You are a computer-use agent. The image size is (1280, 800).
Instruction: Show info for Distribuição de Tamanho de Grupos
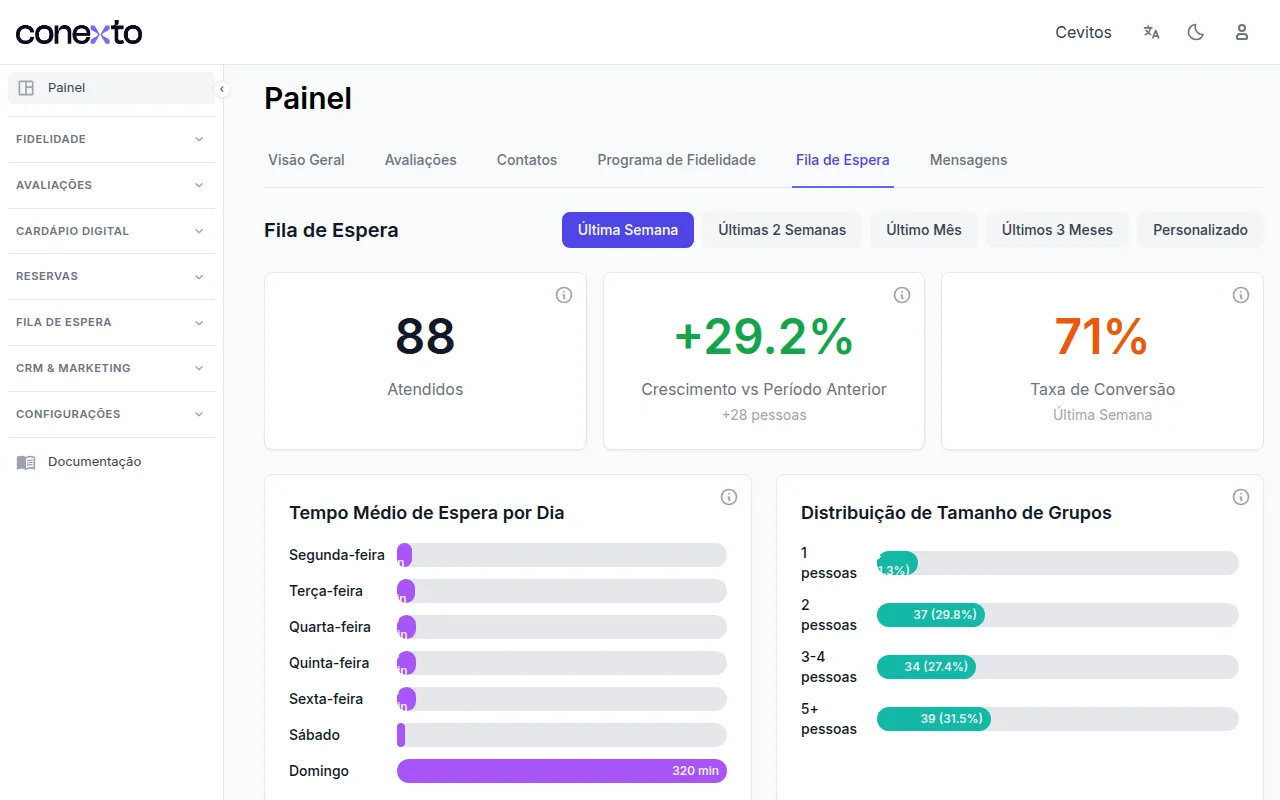click(1241, 497)
